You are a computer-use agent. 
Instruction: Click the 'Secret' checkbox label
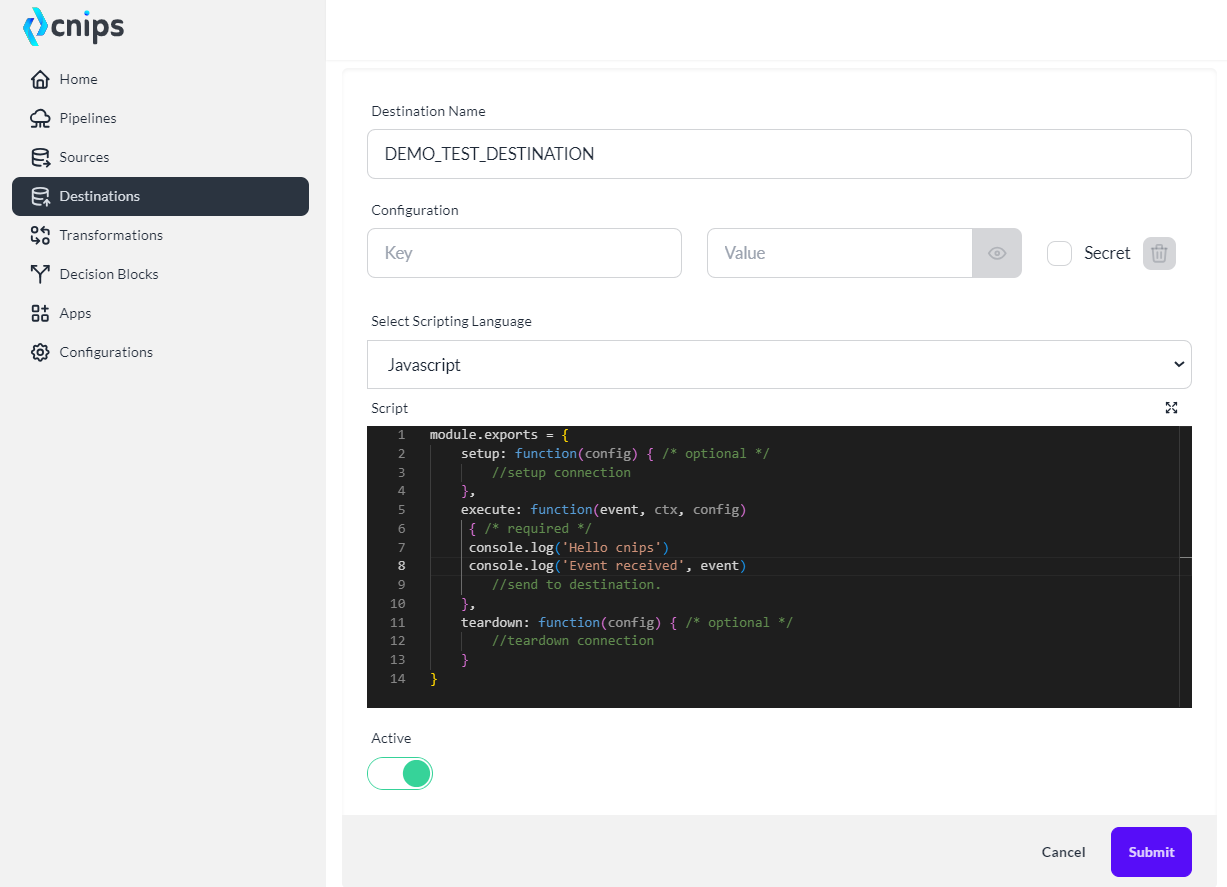pyautogui.click(x=1107, y=253)
